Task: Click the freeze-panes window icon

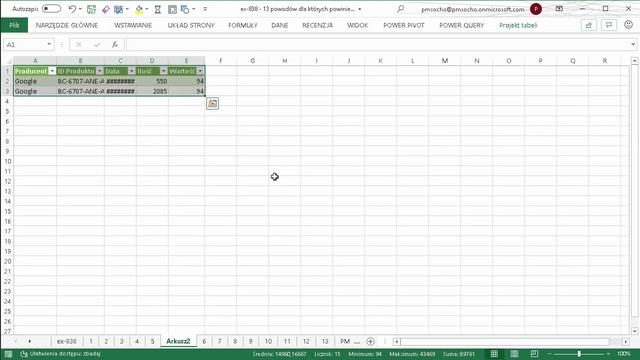Action: pyautogui.click(x=172, y=9)
